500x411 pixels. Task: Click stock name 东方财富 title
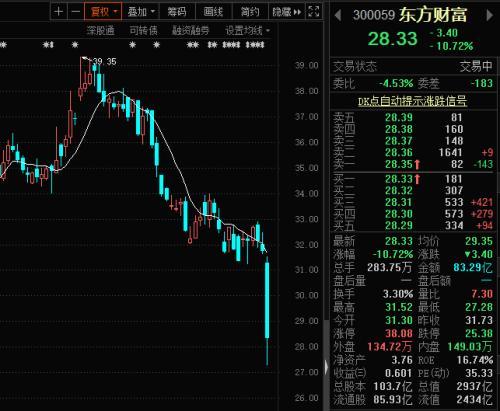(x=433, y=15)
